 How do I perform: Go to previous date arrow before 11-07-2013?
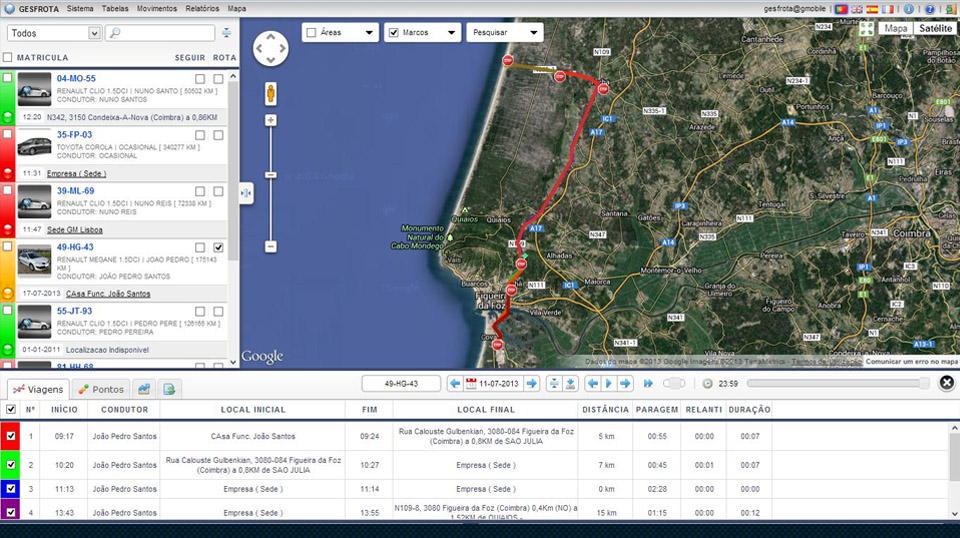(454, 384)
